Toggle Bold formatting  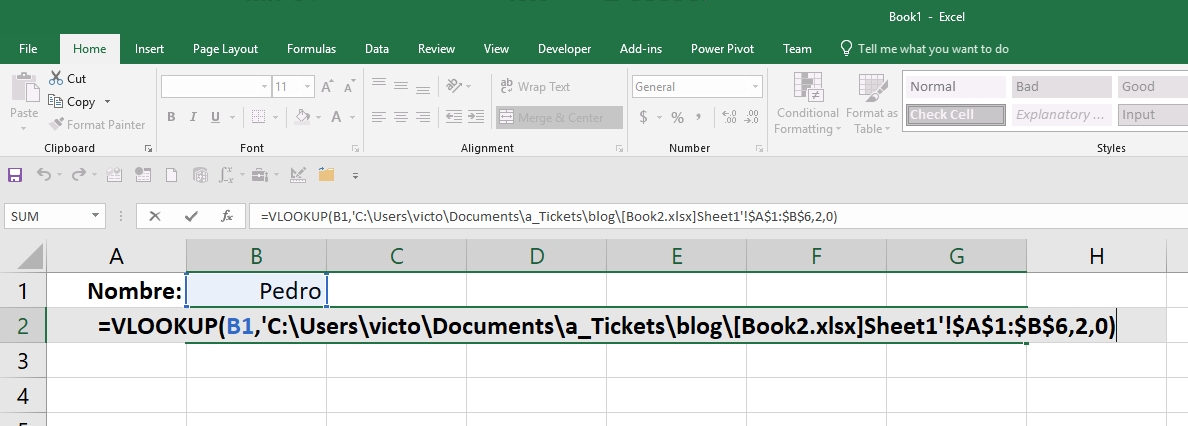(x=171, y=117)
